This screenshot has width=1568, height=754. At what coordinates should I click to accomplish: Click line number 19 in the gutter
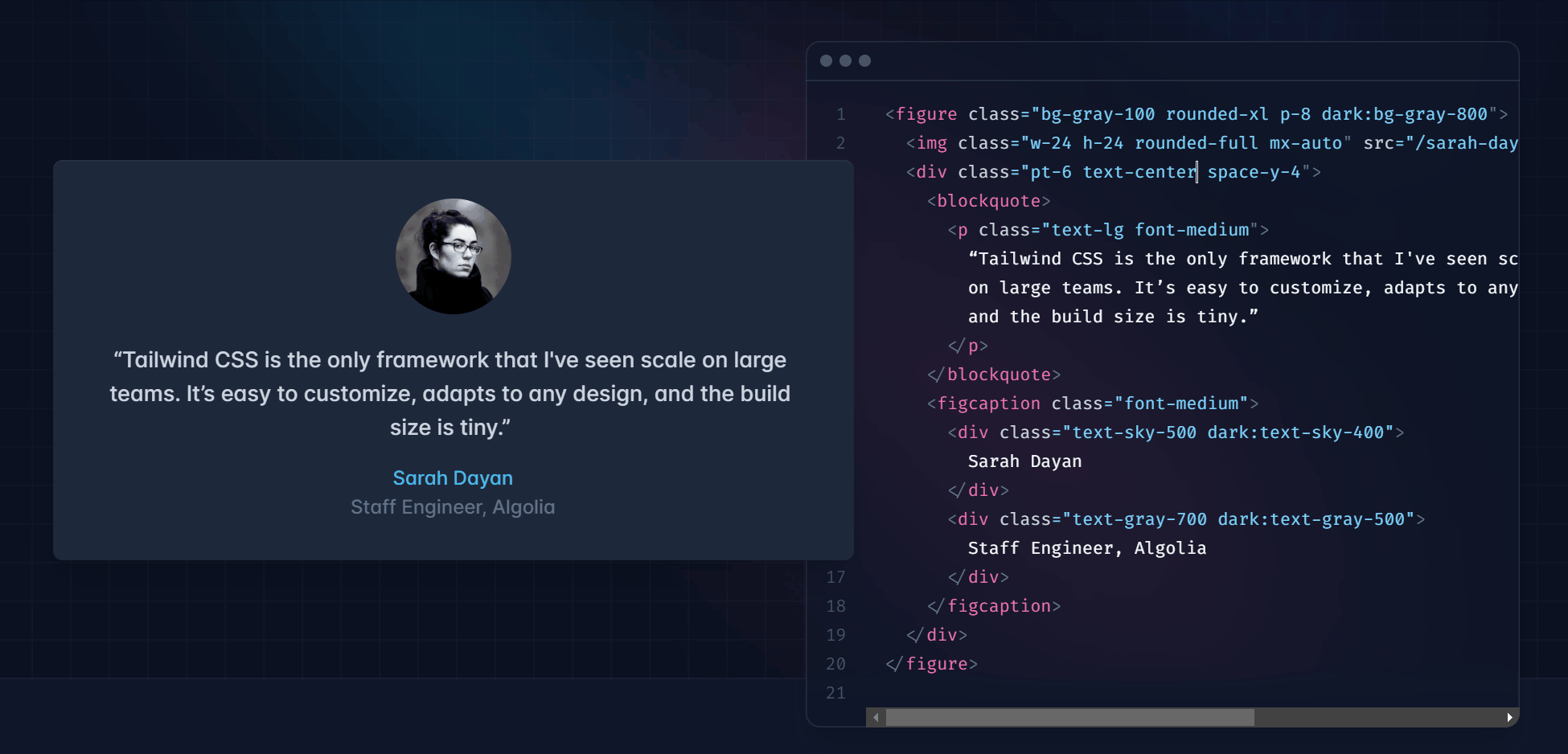tap(835, 635)
